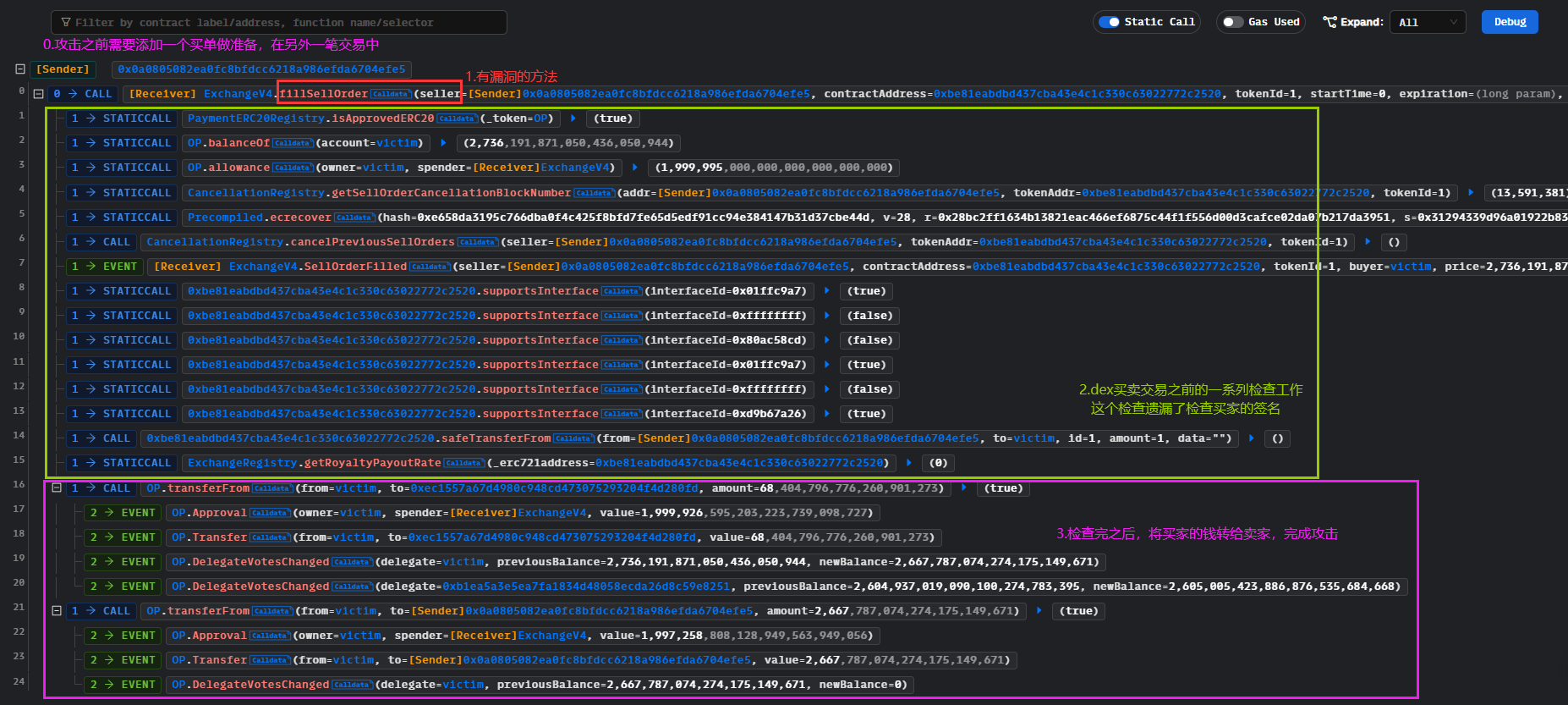This screenshot has height=705, width=1568.
Task: Expand return arrow of OP.allowance row
Action: click(635, 168)
